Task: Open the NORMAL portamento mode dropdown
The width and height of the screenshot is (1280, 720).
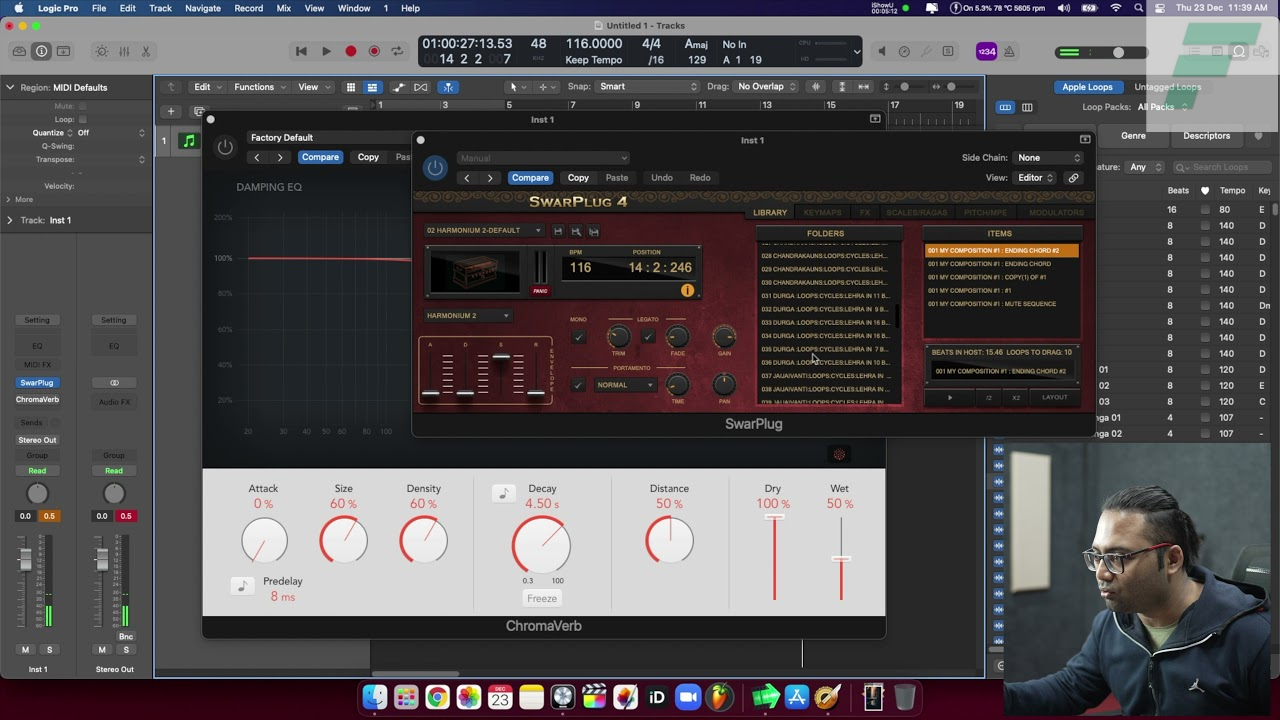Action: click(x=625, y=385)
